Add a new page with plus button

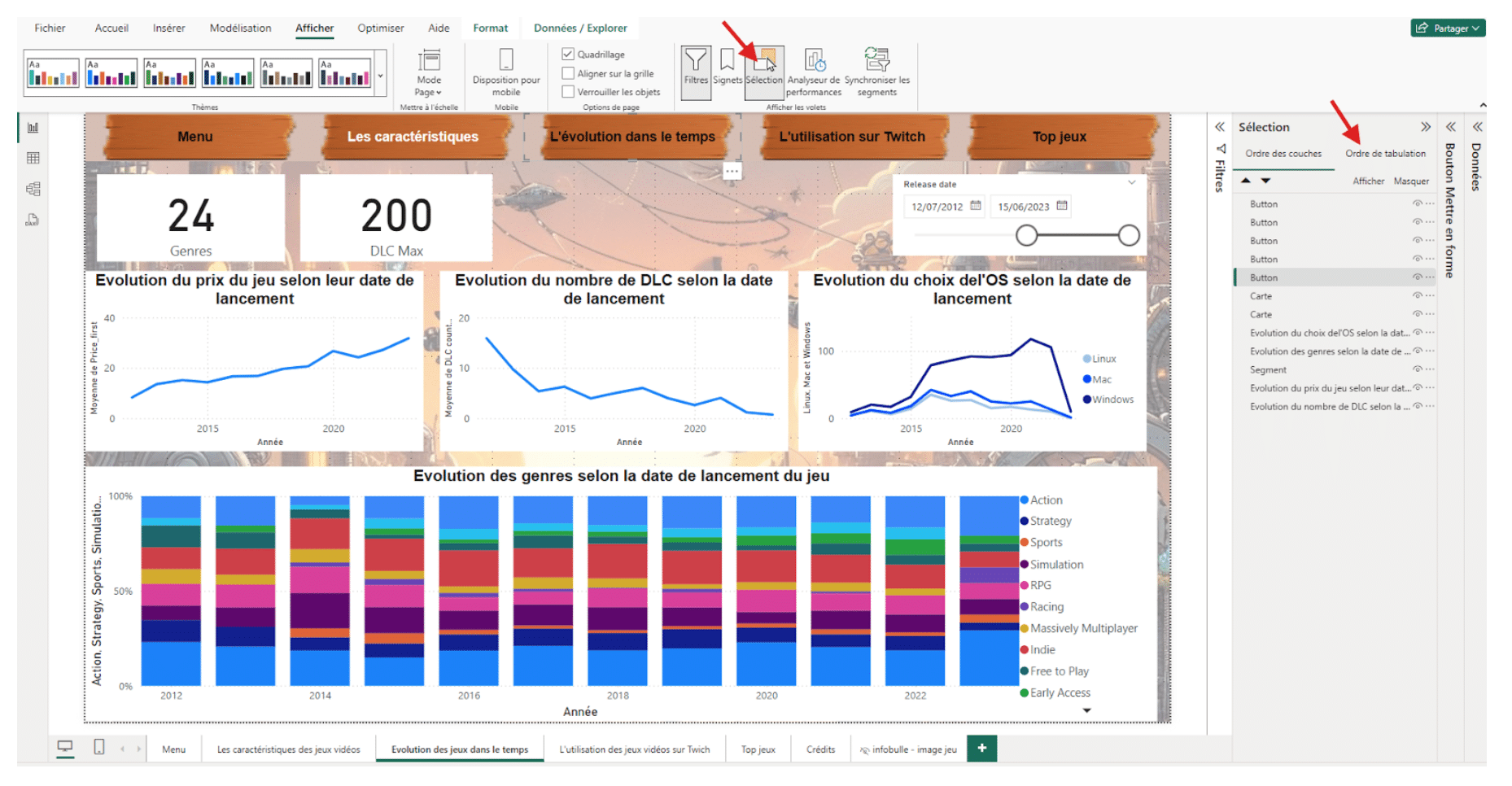981,749
